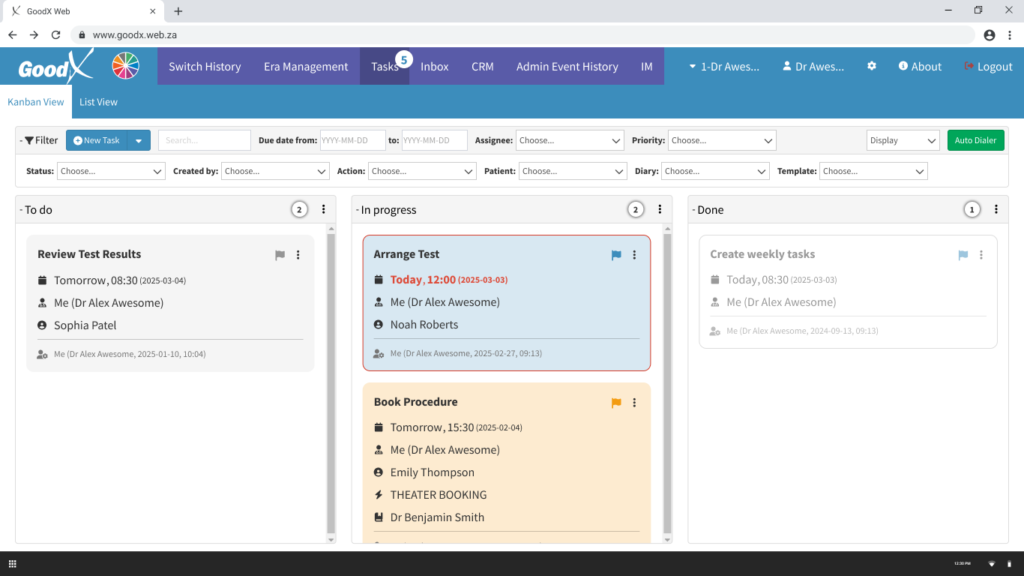Go back in the browser
The image size is (1024, 576).
(12, 35)
